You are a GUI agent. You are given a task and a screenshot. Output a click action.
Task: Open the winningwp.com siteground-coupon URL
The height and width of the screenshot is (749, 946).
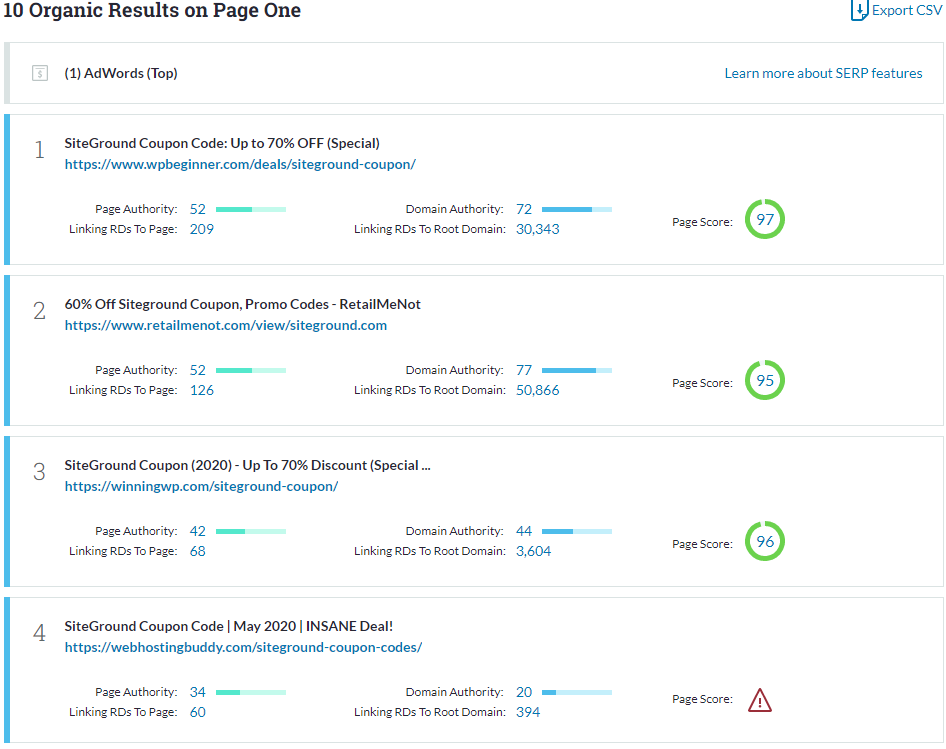click(202, 486)
